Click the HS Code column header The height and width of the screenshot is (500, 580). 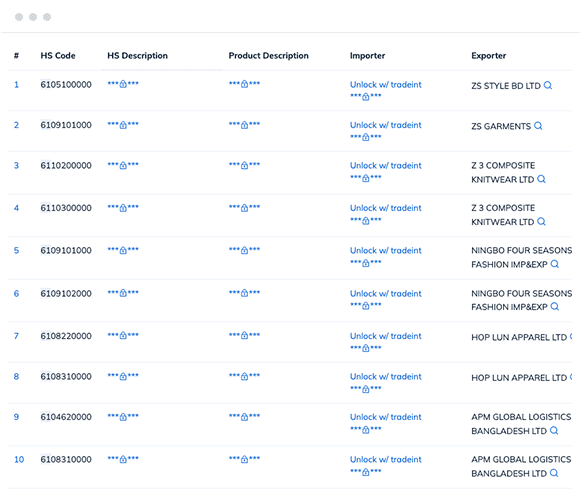point(58,55)
